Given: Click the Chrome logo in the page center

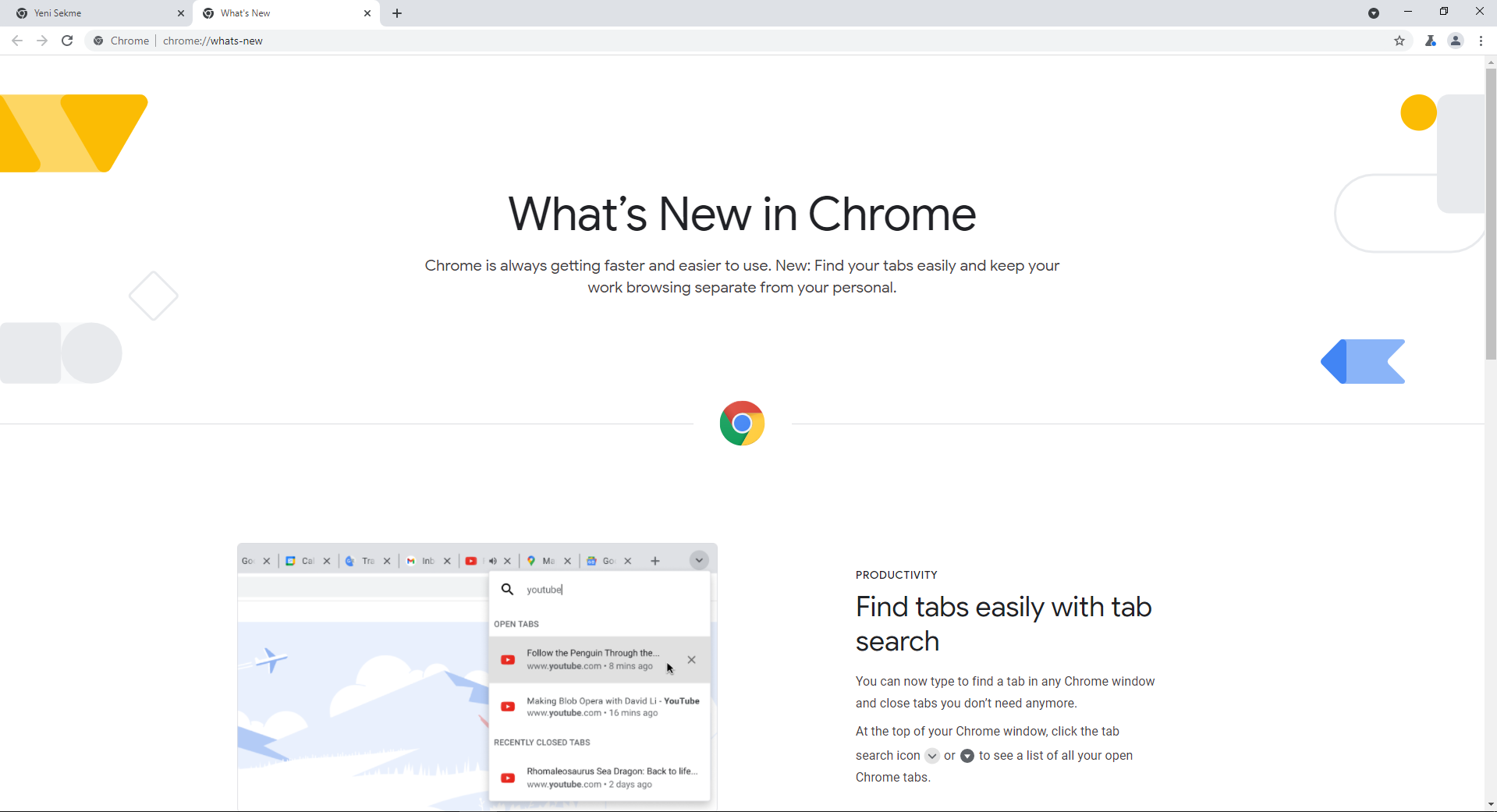Looking at the screenshot, I should [x=742, y=424].
